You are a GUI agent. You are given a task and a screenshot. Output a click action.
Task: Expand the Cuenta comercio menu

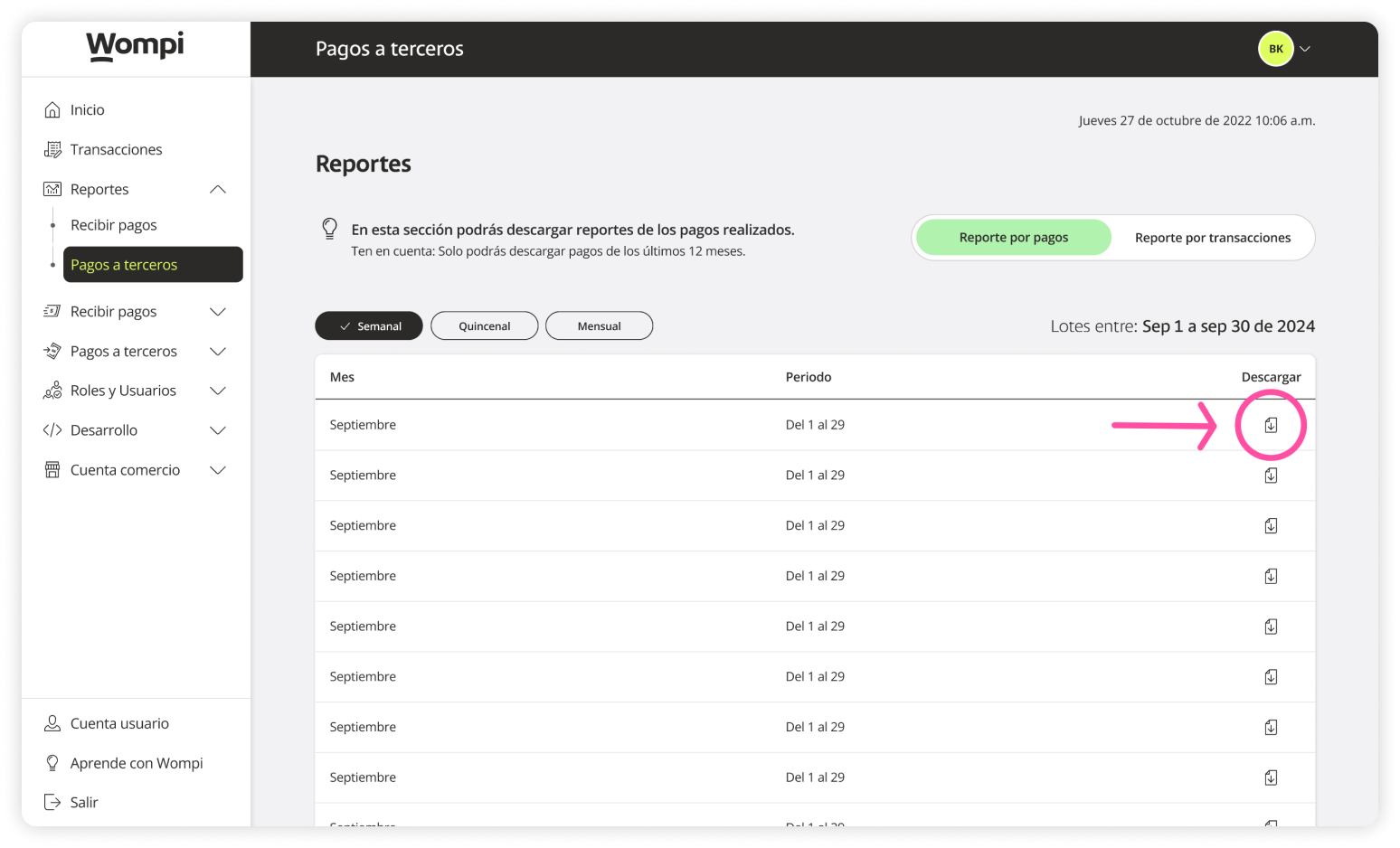217,470
